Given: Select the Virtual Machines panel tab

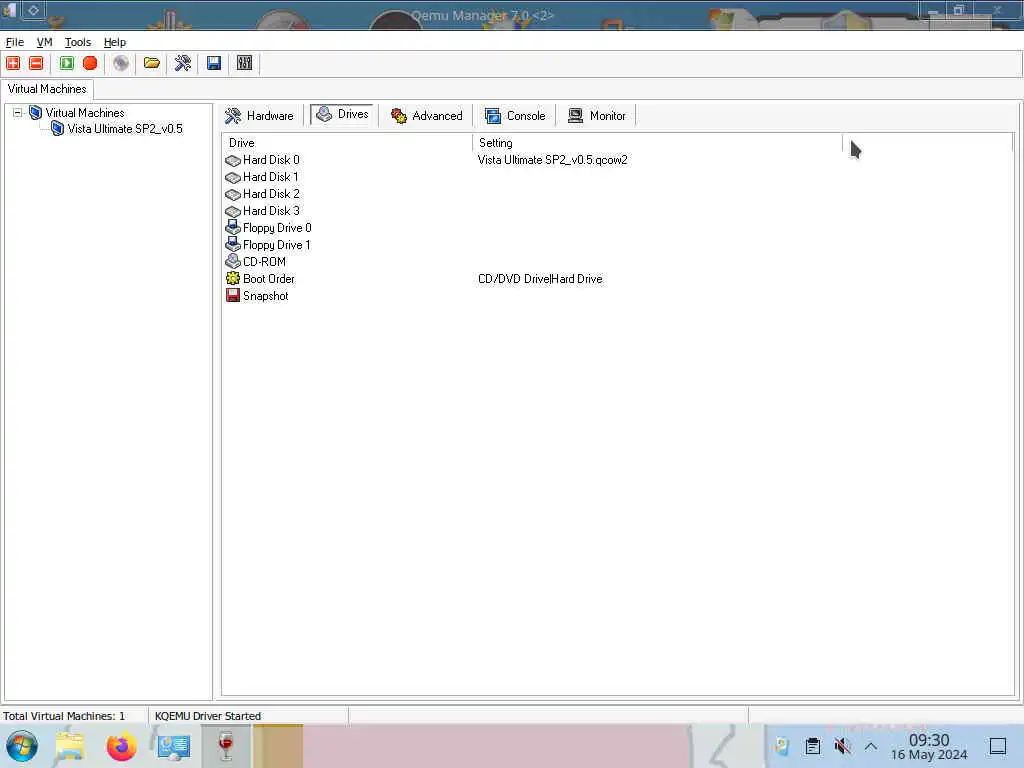Looking at the screenshot, I should 47,89.
